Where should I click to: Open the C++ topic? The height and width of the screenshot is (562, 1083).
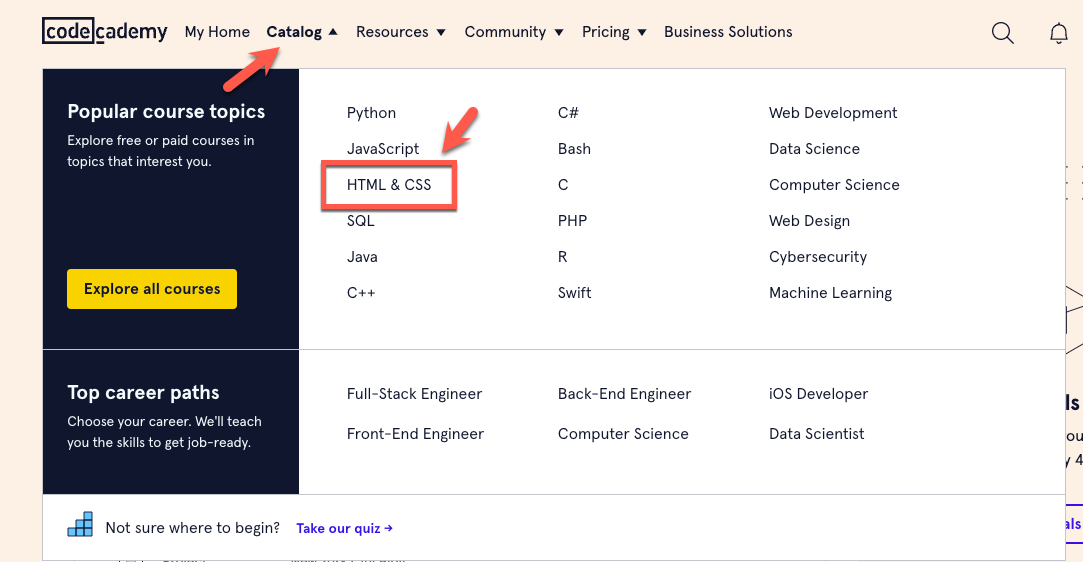click(x=361, y=293)
